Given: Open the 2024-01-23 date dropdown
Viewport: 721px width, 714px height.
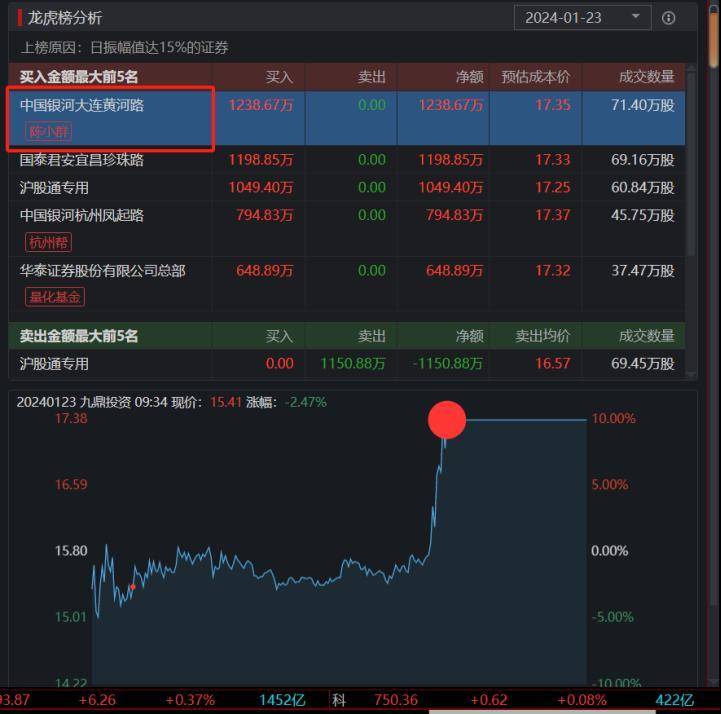Looking at the screenshot, I should click(x=582, y=18).
